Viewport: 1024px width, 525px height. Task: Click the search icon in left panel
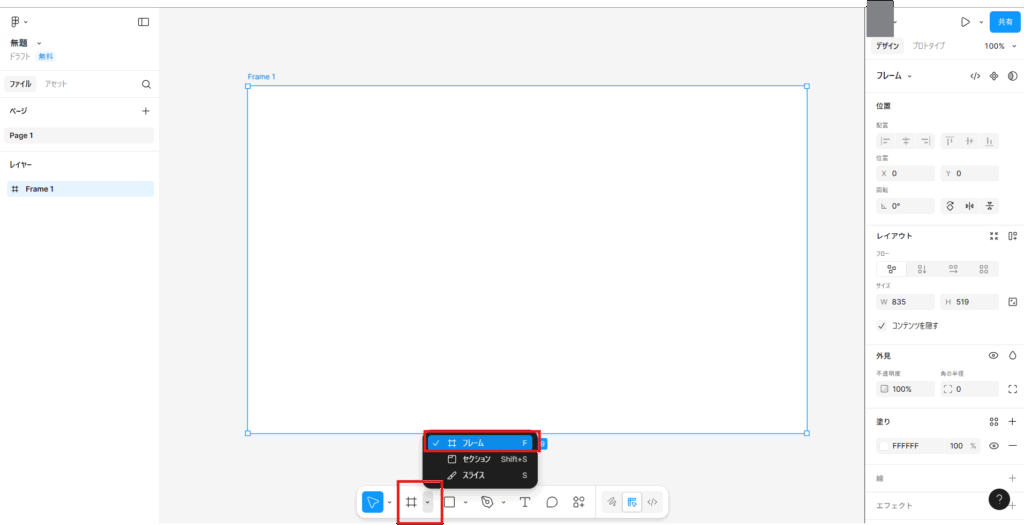146,84
